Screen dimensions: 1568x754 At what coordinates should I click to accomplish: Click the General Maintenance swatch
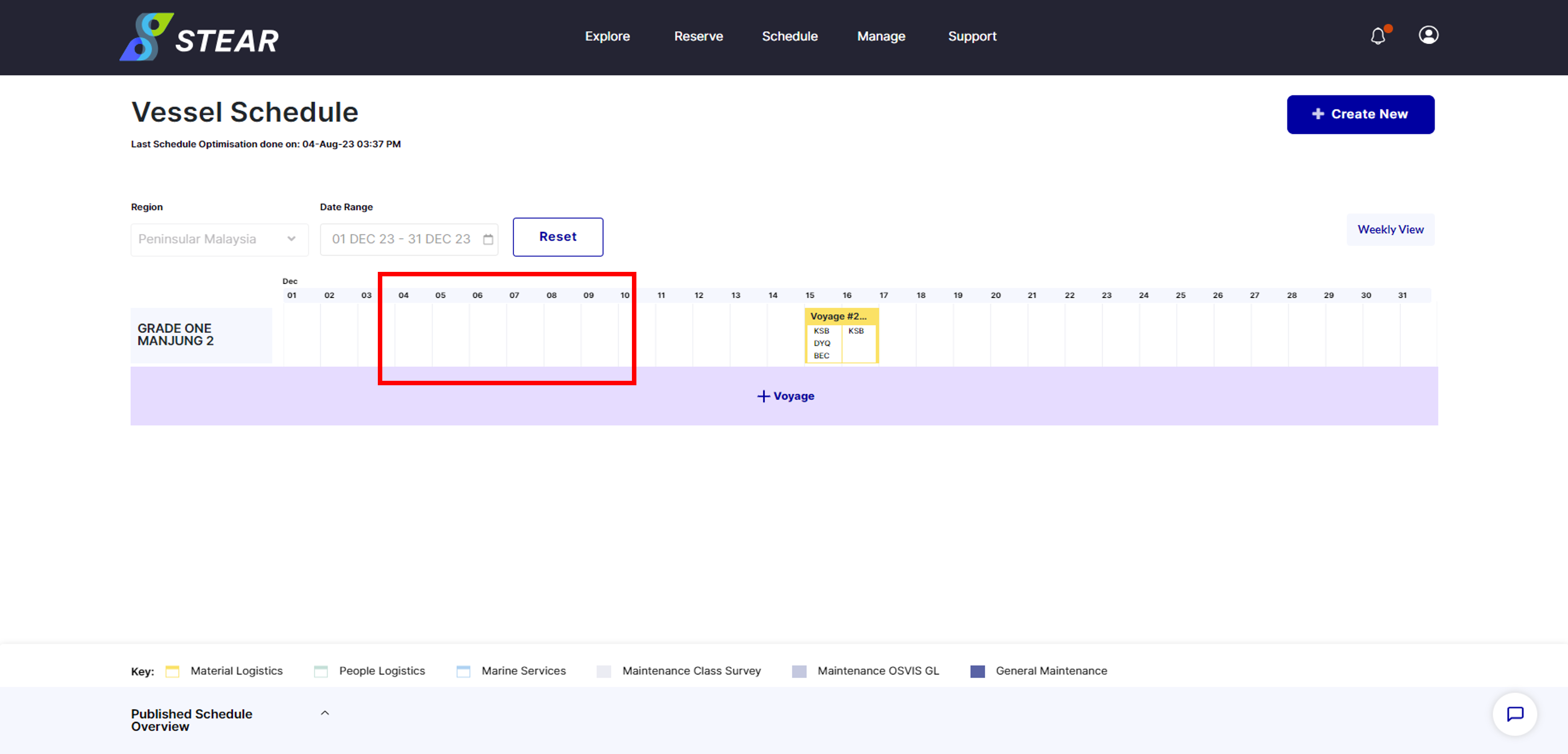978,671
